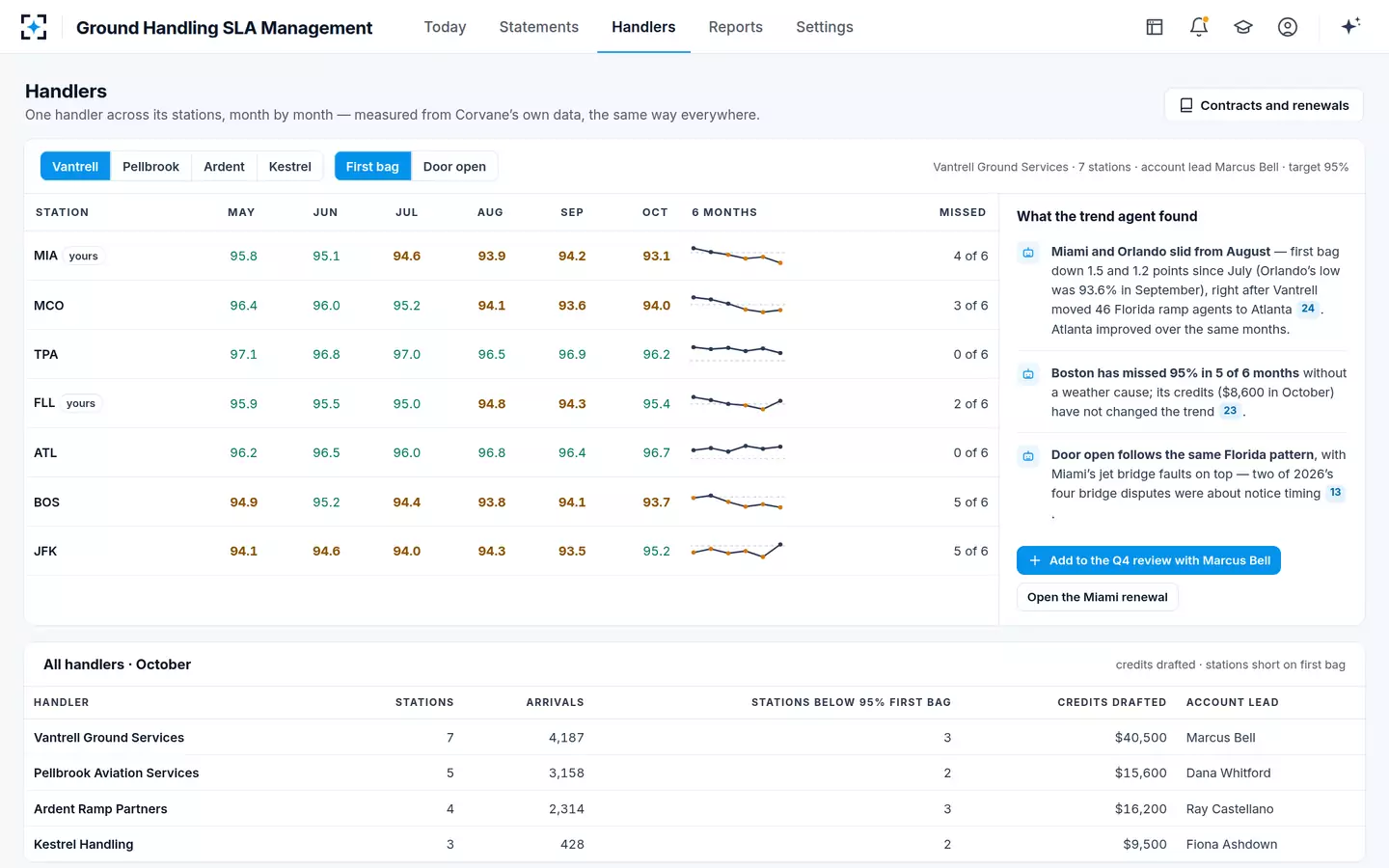Open the user profile icon
This screenshot has height=868, width=1389.
(x=1288, y=27)
